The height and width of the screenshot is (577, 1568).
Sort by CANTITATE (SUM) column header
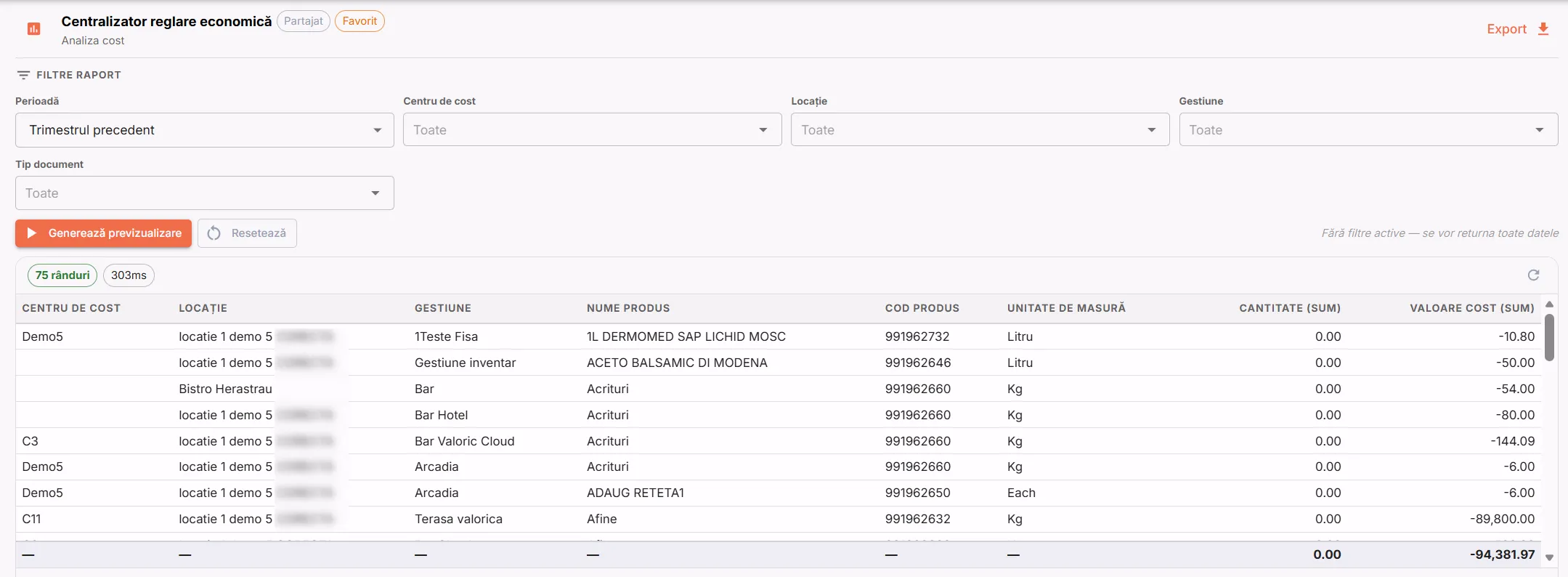click(x=1290, y=308)
